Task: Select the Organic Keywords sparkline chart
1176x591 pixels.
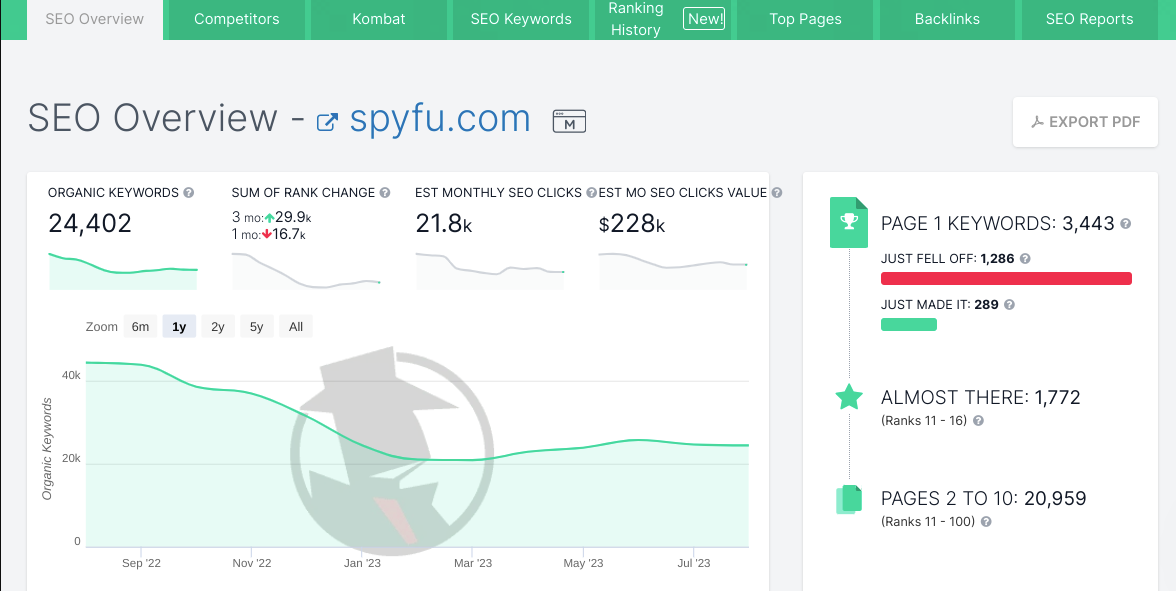Action: coord(123,271)
